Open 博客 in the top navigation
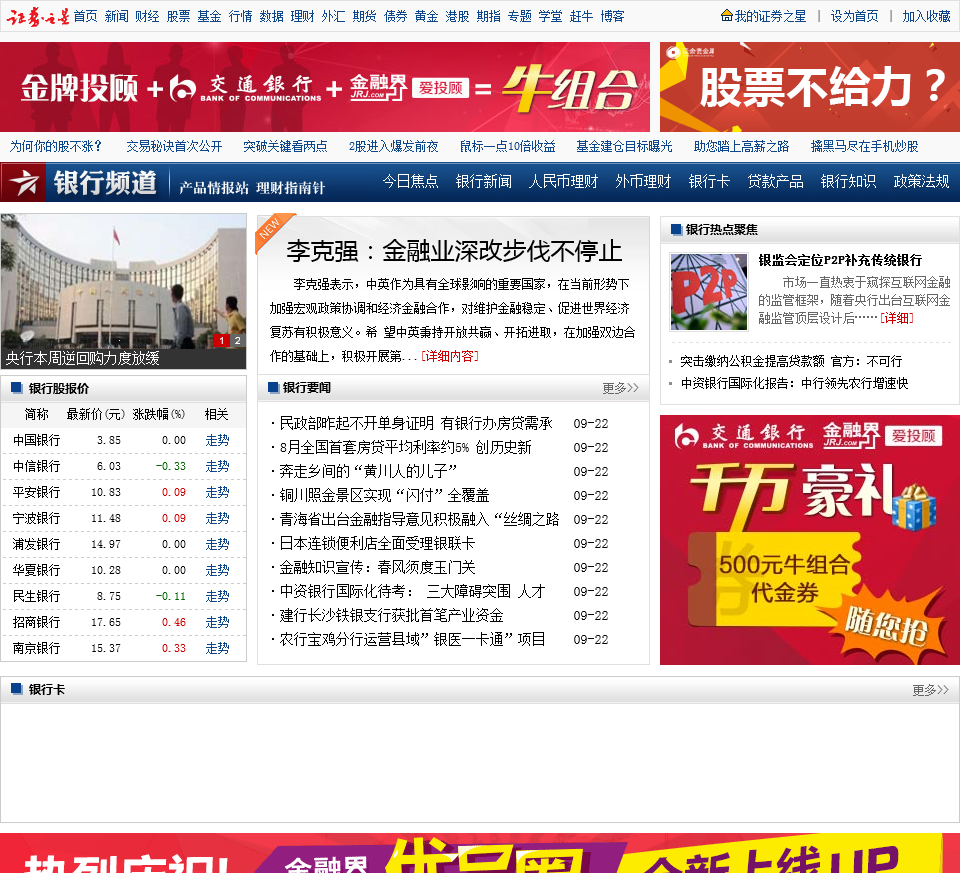 coord(612,17)
